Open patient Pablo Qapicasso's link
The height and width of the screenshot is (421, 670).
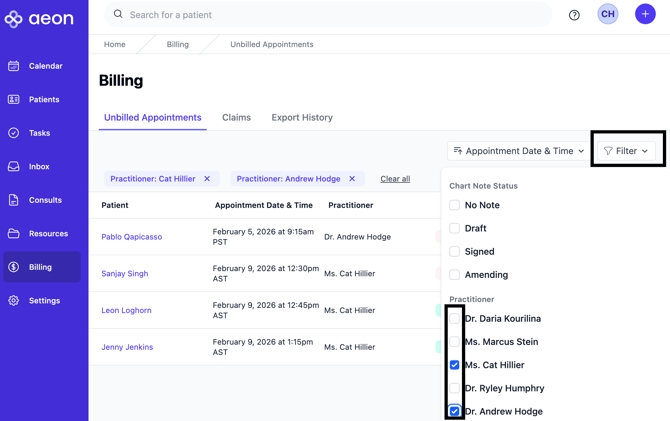pos(131,237)
